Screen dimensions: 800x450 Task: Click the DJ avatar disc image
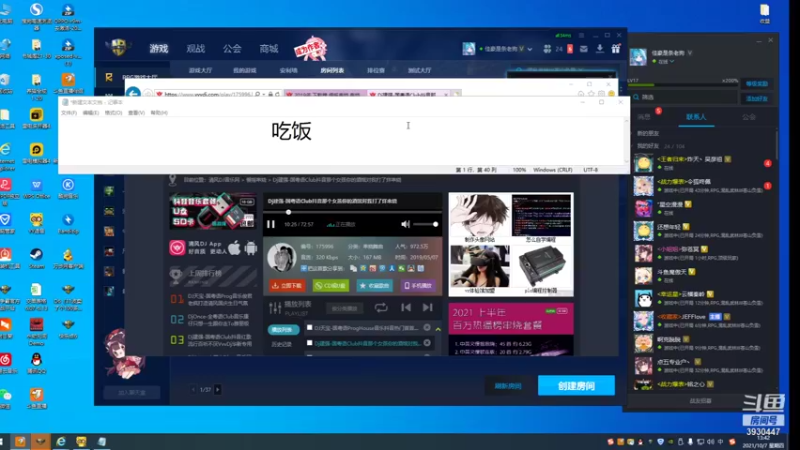click(x=282, y=258)
